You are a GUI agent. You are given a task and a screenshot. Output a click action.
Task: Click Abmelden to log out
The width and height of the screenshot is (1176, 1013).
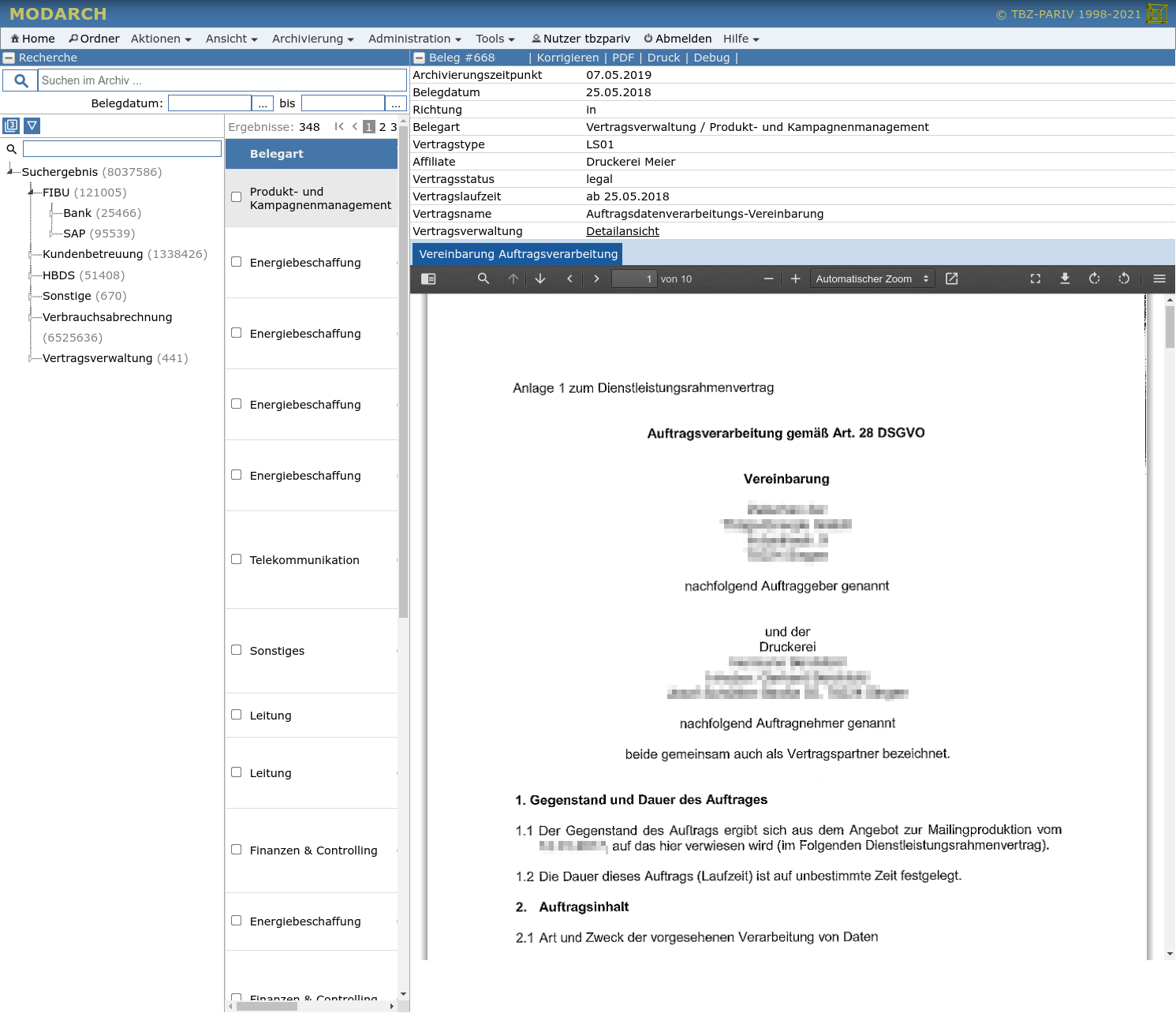[x=678, y=39]
